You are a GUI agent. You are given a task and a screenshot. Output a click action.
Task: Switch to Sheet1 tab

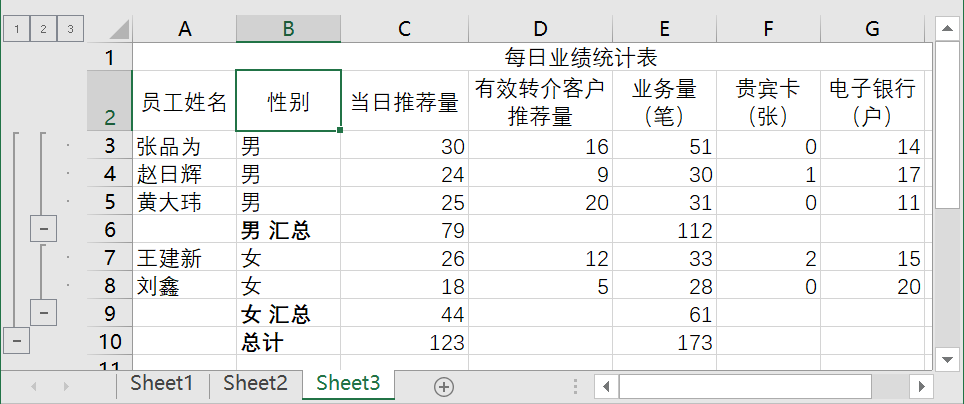(161, 383)
